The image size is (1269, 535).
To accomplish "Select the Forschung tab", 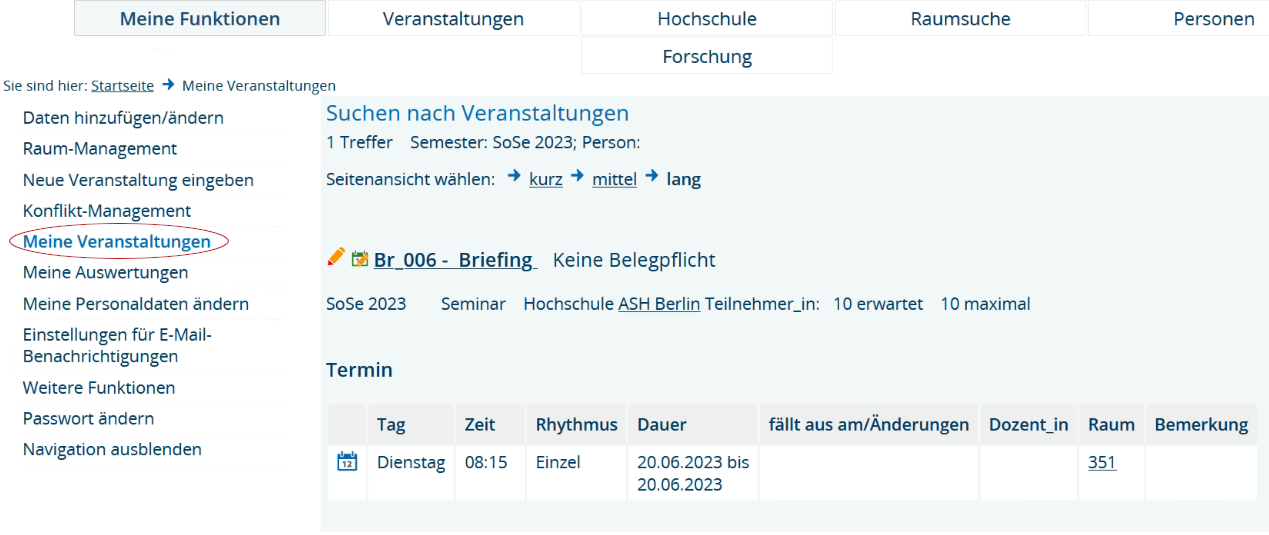I will pos(706,57).
